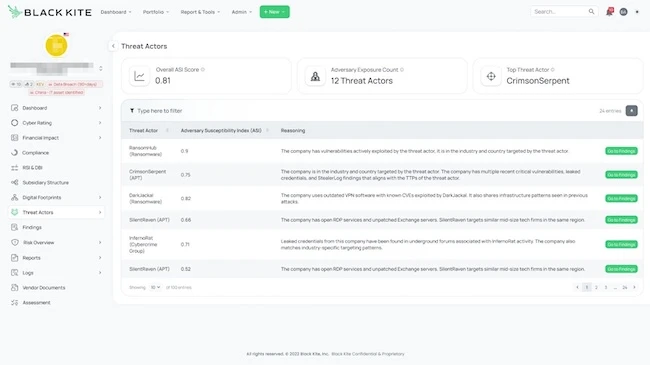Click the table export icon button
Image resolution: width=650 pixels, height=365 pixels.
coord(631,111)
